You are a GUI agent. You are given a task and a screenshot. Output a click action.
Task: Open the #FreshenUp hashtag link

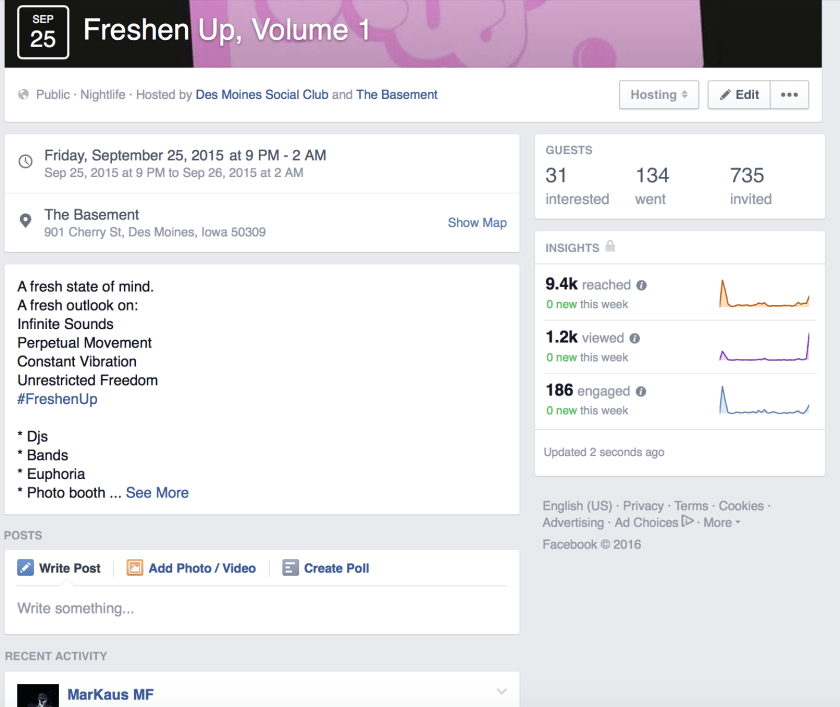pos(57,399)
